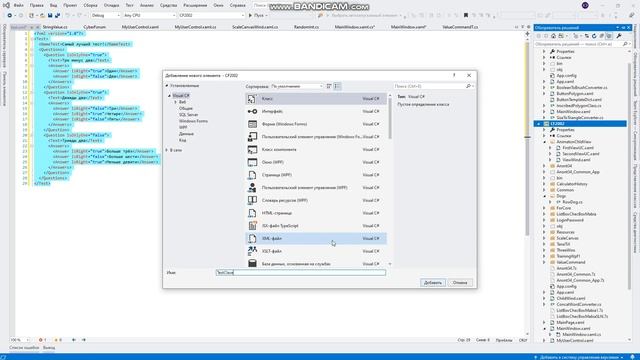
Task: Select Windows Forms category in dialog tree
Action: pos(193,121)
